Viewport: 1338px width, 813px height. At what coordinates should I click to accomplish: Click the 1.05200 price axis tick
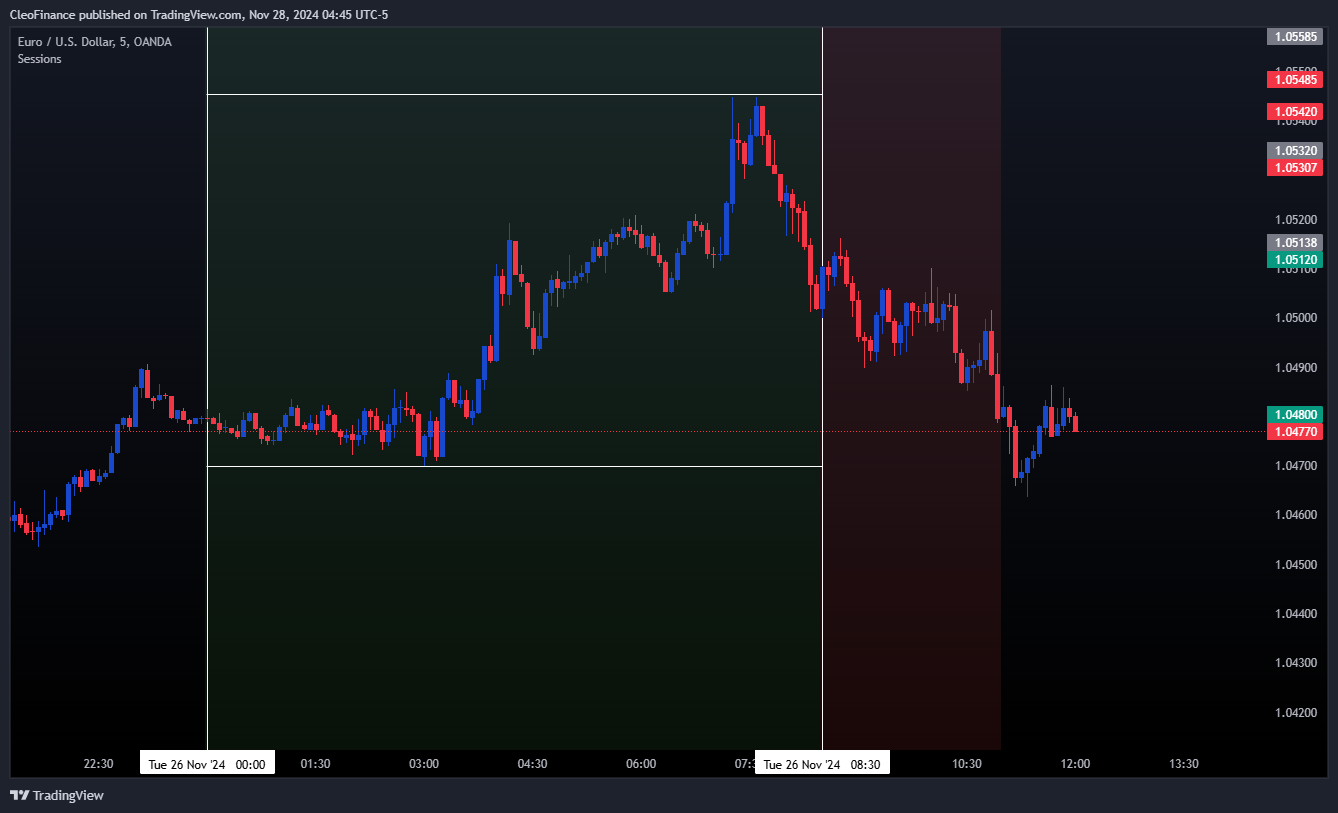[x=1295, y=219]
